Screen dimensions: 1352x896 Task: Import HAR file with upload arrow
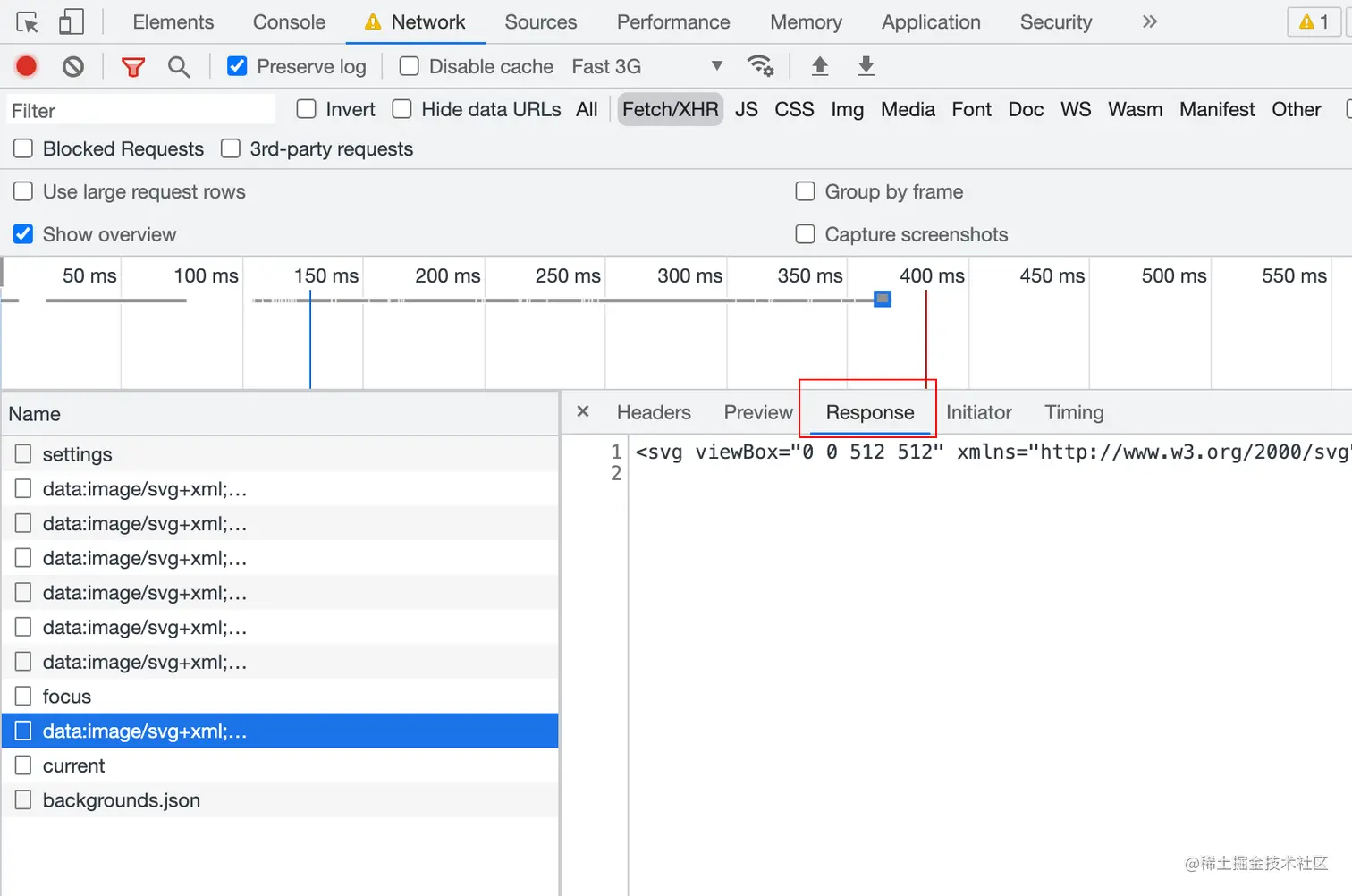pyautogui.click(x=820, y=65)
